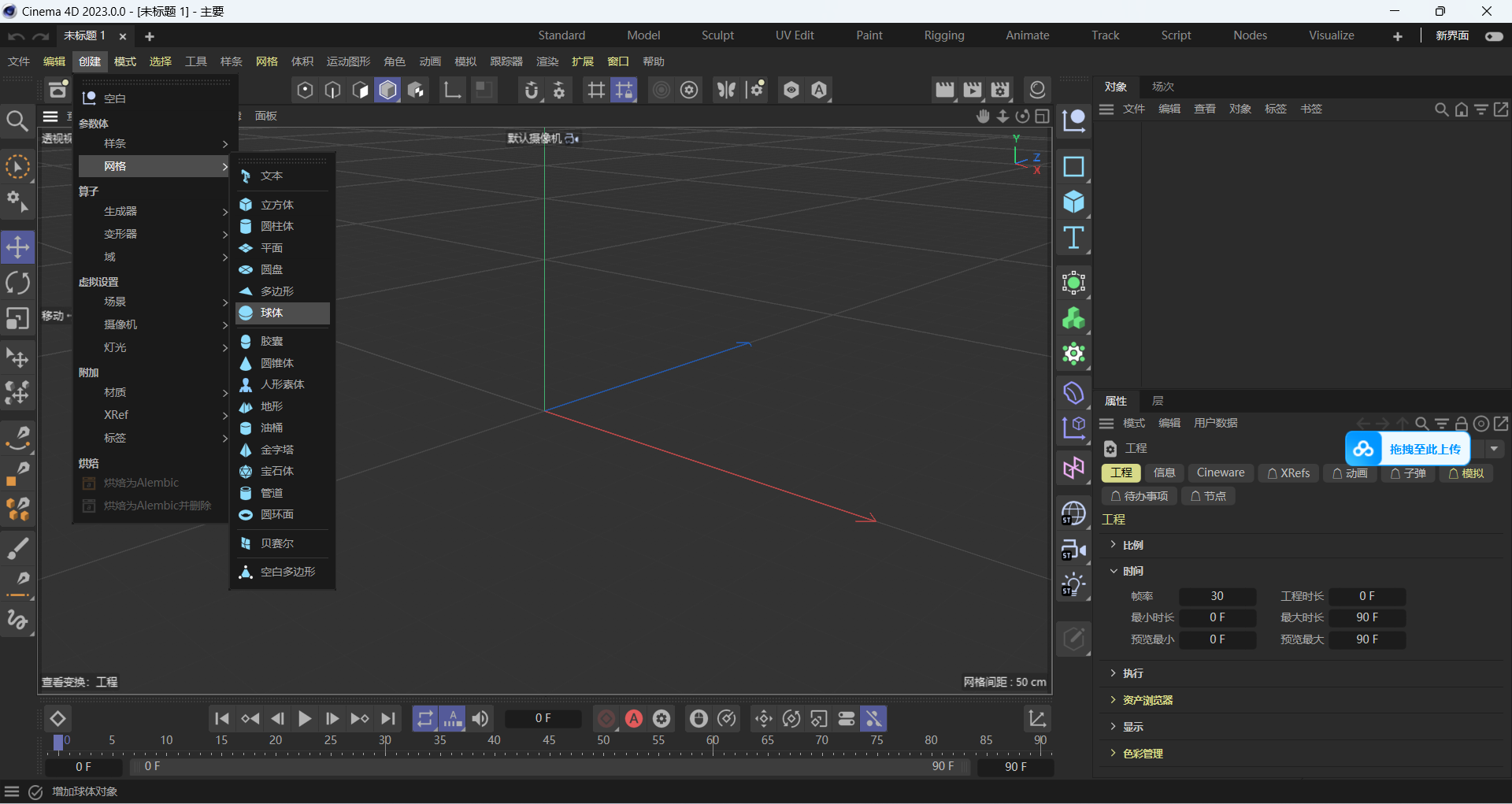
Task: Click the 帧率 value field showing 30
Action: coord(1217,596)
